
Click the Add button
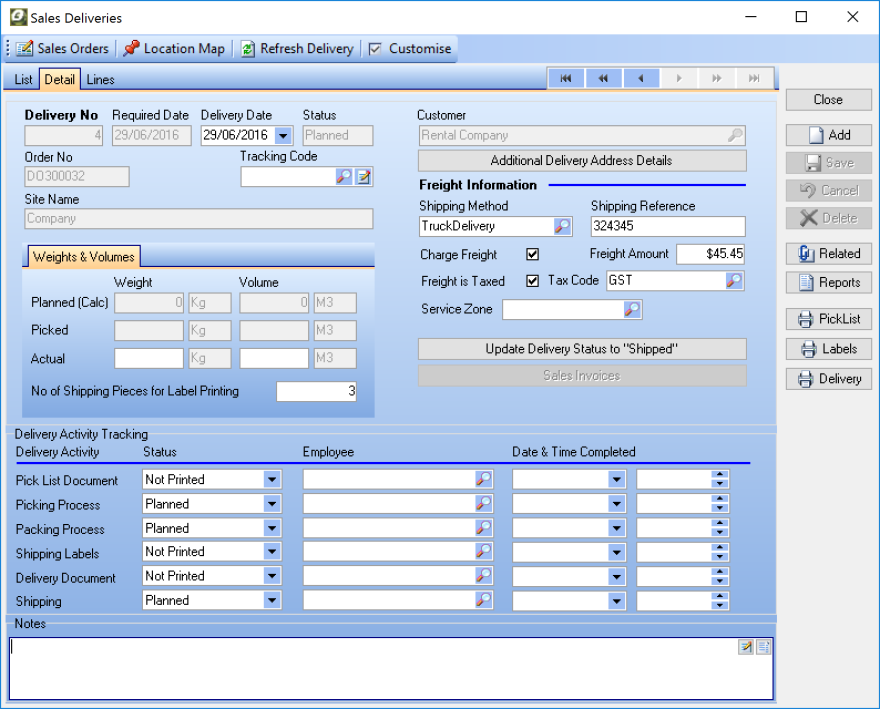828,135
